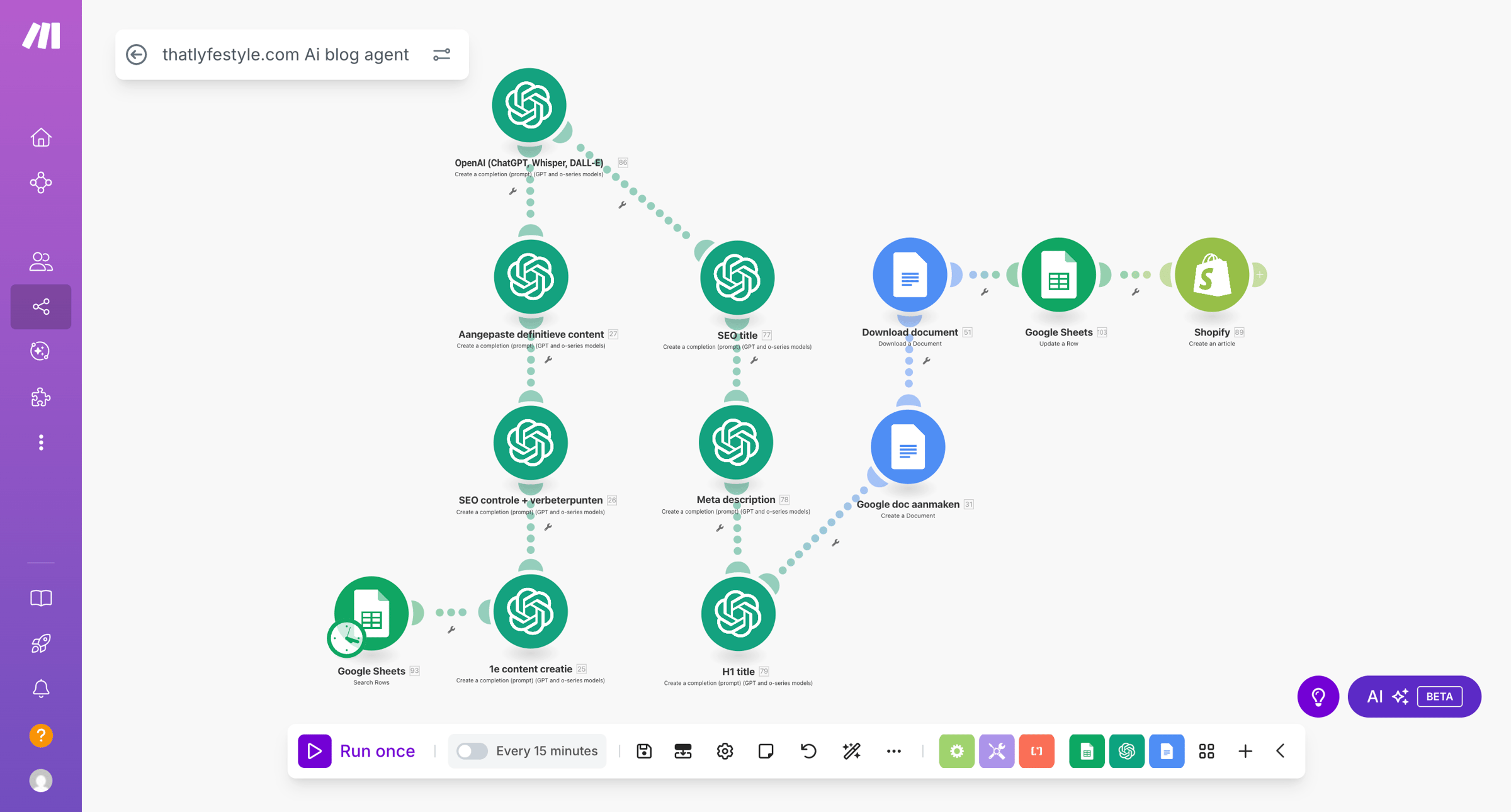The width and height of the screenshot is (1511, 812).
Task: Open the green Flow control icon
Action: 956,751
